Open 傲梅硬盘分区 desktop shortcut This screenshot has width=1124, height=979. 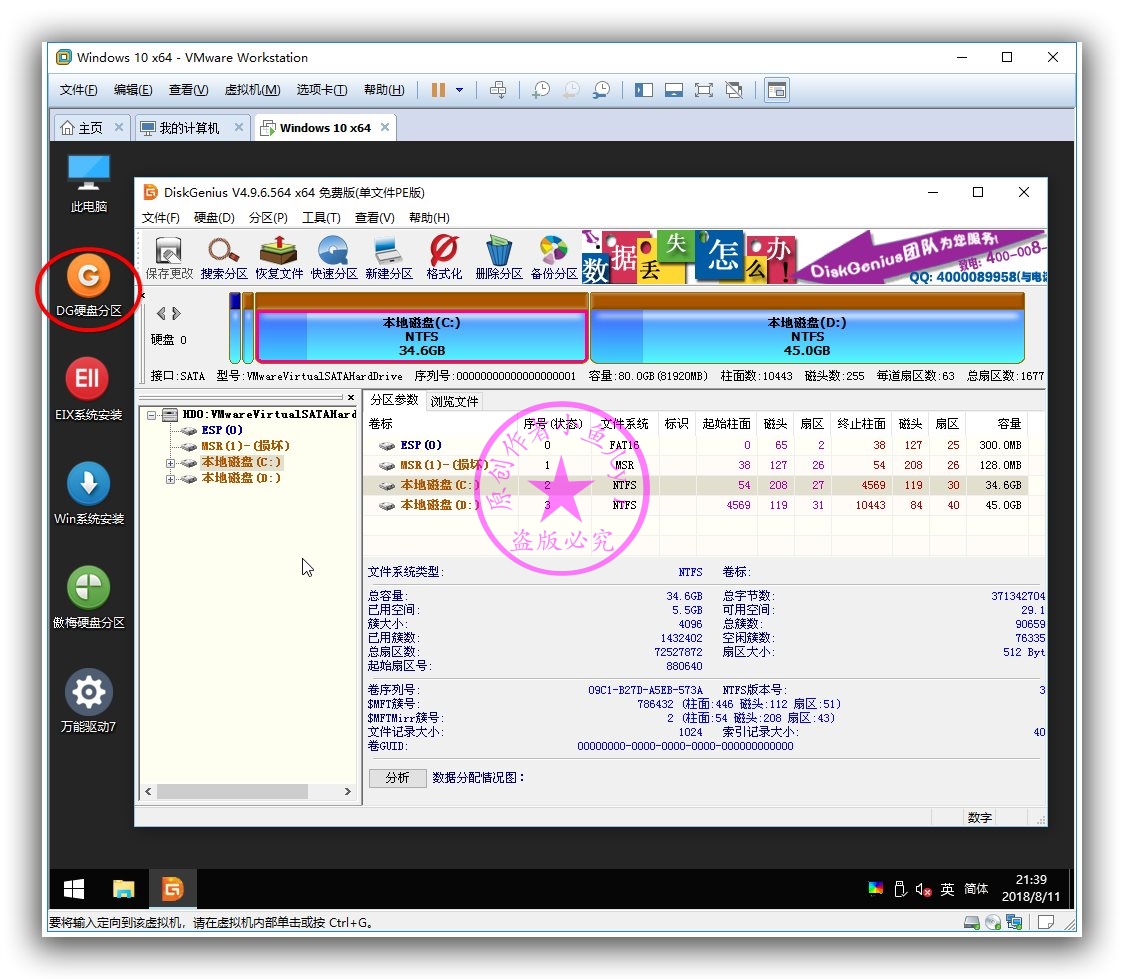point(88,598)
